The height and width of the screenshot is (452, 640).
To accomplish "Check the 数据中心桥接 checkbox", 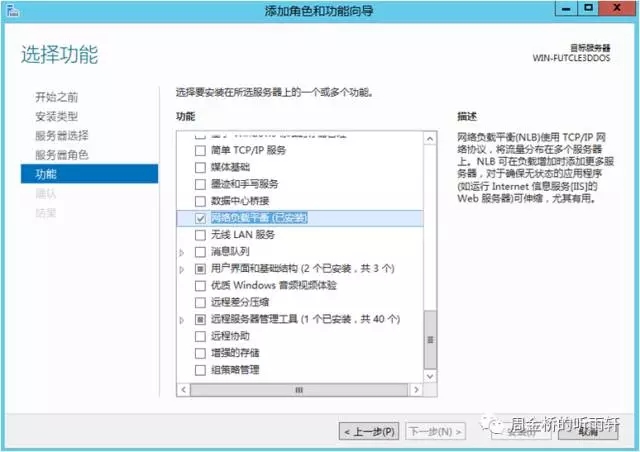I will pyautogui.click(x=200, y=201).
